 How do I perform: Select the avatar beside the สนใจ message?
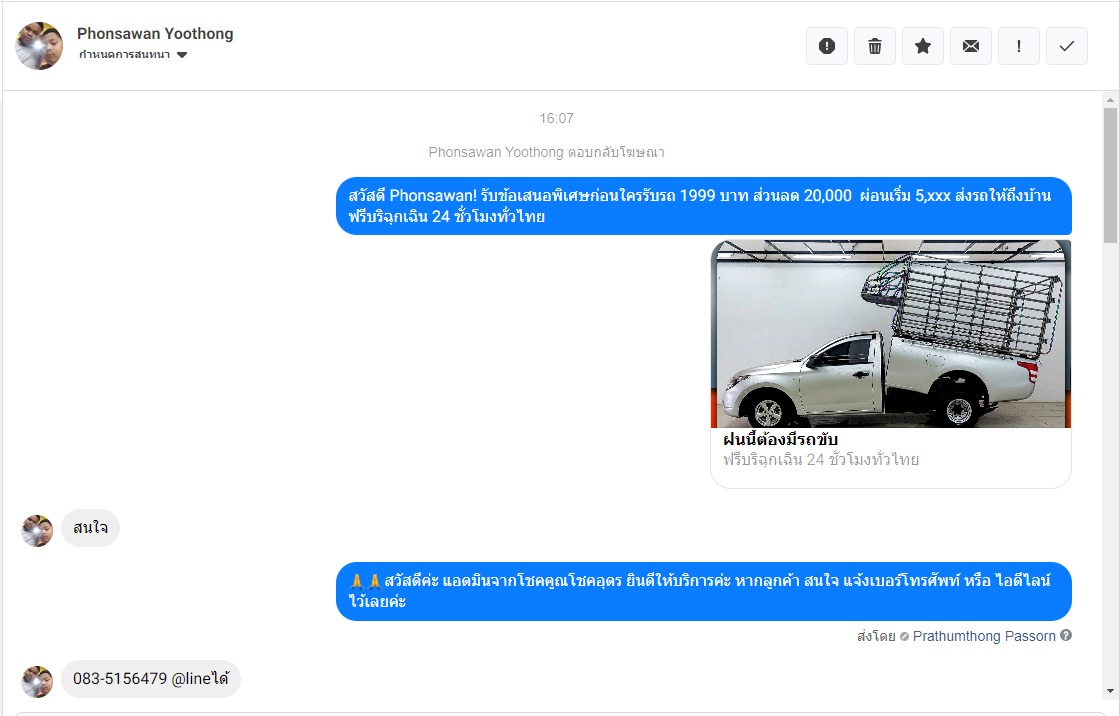(x=37, y=531)
